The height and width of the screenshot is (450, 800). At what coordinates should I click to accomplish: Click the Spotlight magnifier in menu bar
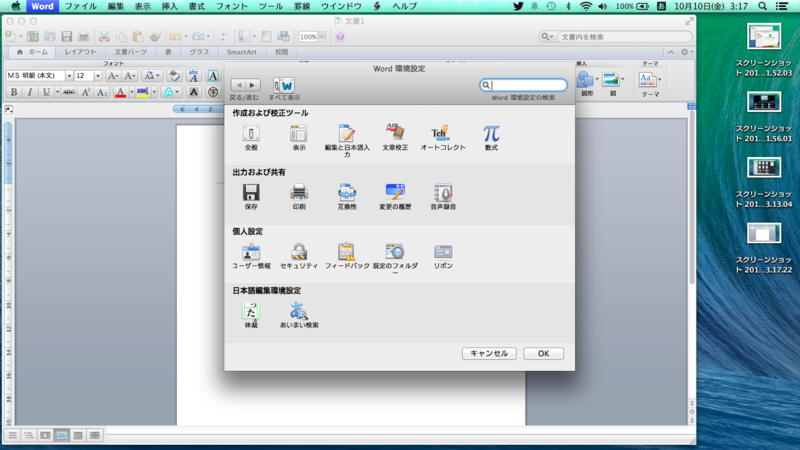762,6
